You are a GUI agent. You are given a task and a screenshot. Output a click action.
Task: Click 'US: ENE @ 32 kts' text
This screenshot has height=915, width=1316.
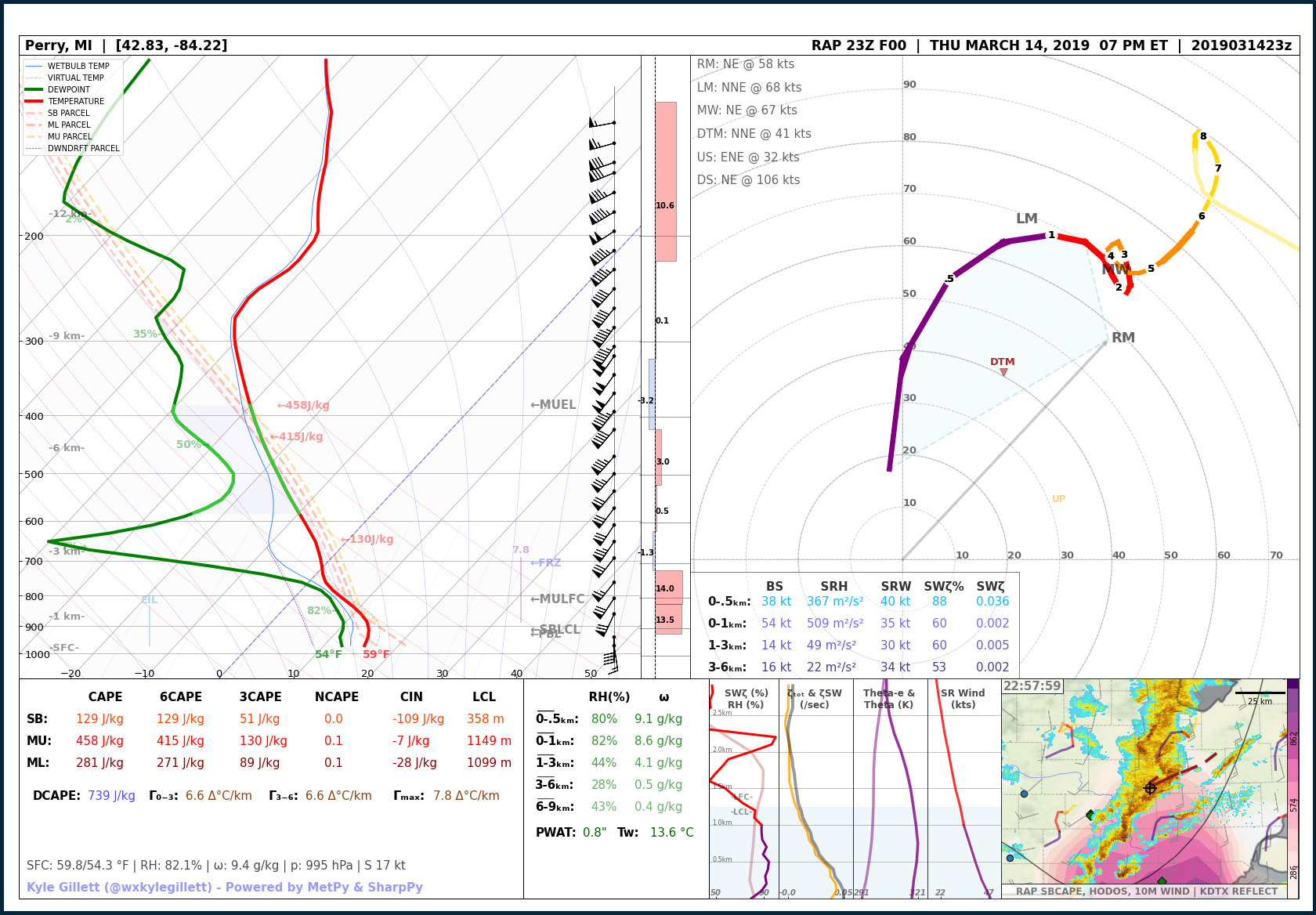coord(748,157)
